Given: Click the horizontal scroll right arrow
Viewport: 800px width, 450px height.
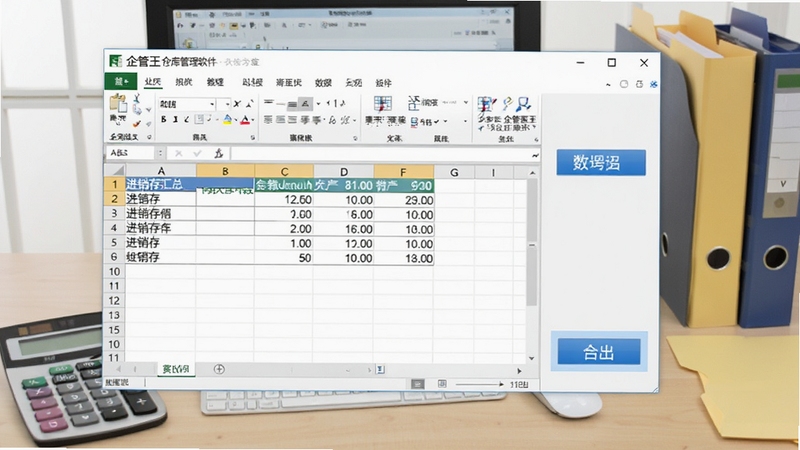Looking at the screenshot, I should click(x=519, y=371).
